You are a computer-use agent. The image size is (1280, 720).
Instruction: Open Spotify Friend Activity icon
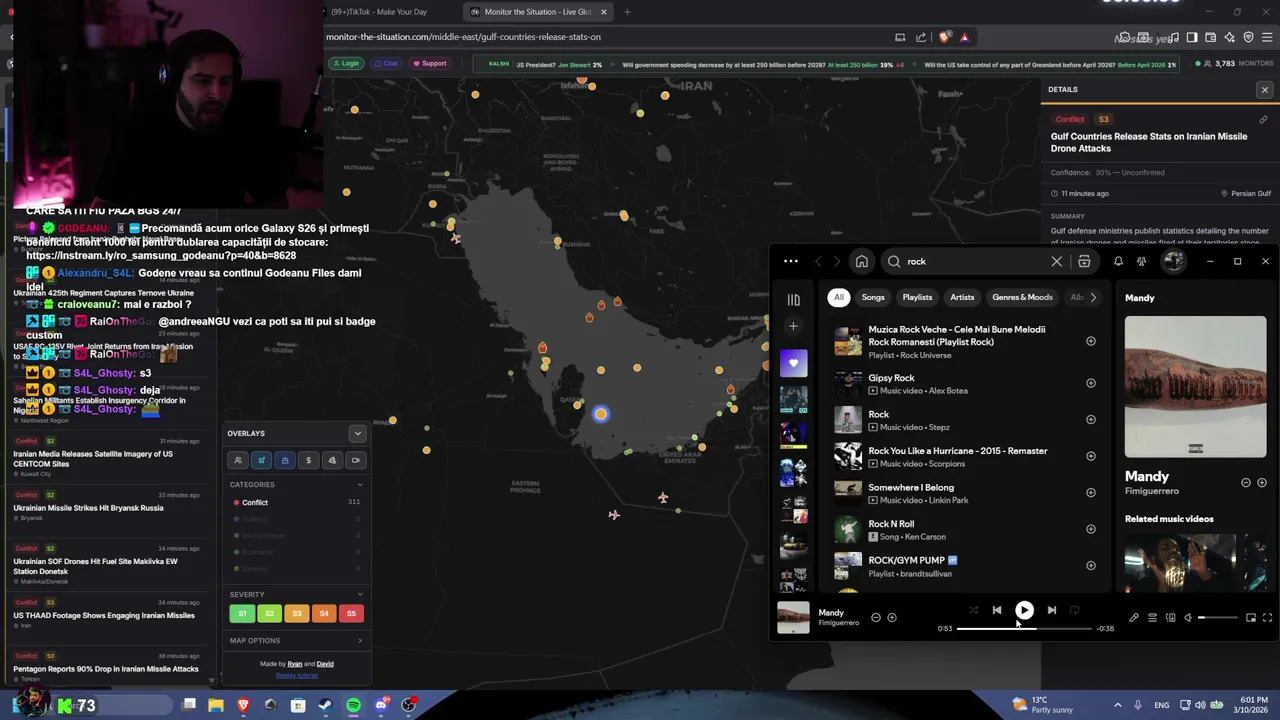click(x=1141, y=261)
